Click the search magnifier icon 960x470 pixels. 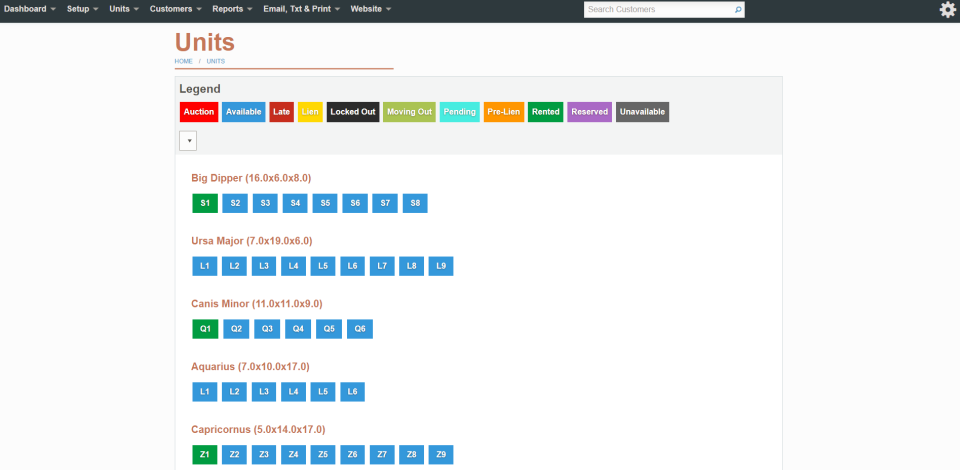[x=738, y=10]
